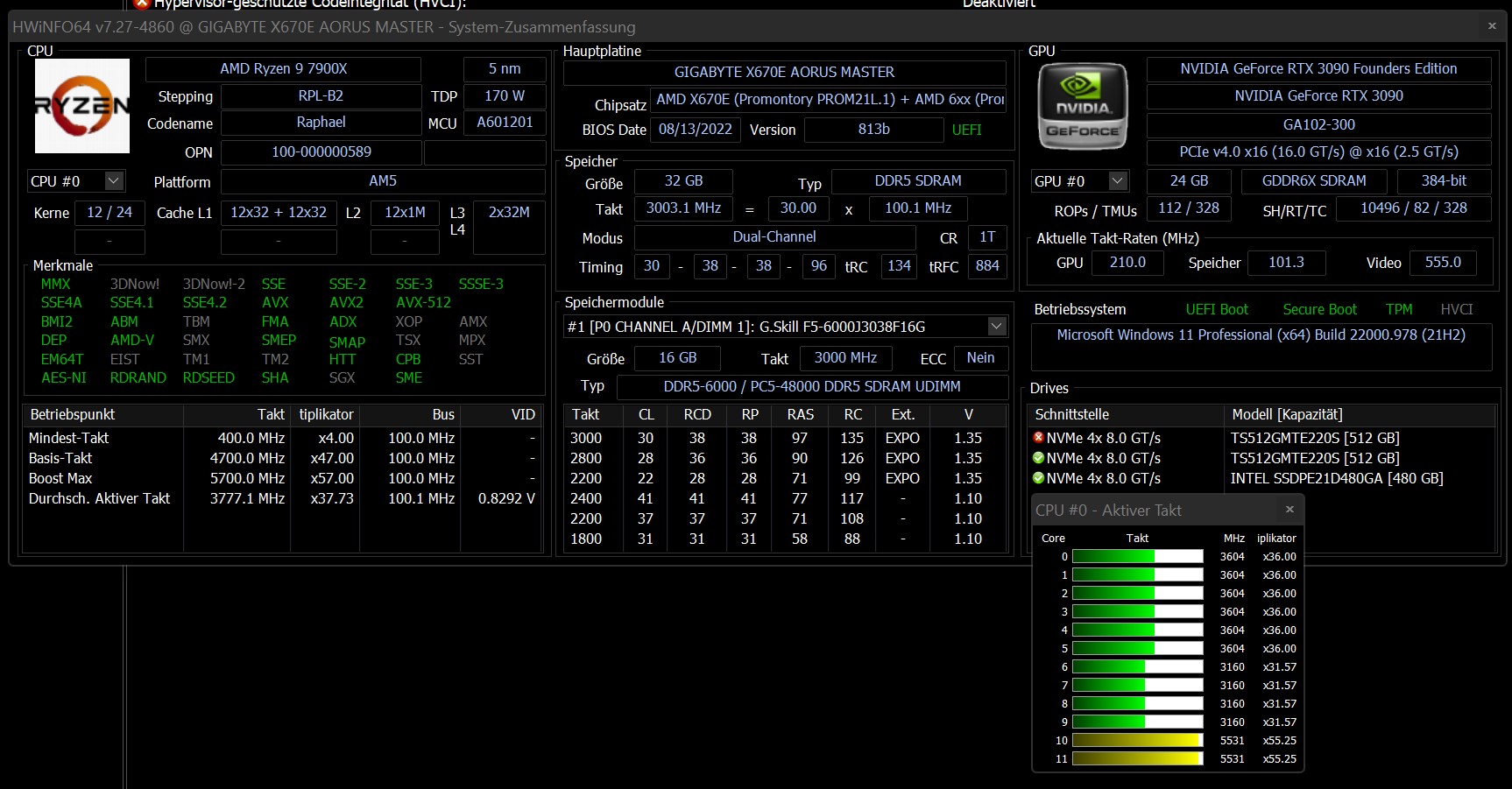Click the UEFI Boot label
This screenshot has width=1512, height=789.
[x=1217, y=310]
